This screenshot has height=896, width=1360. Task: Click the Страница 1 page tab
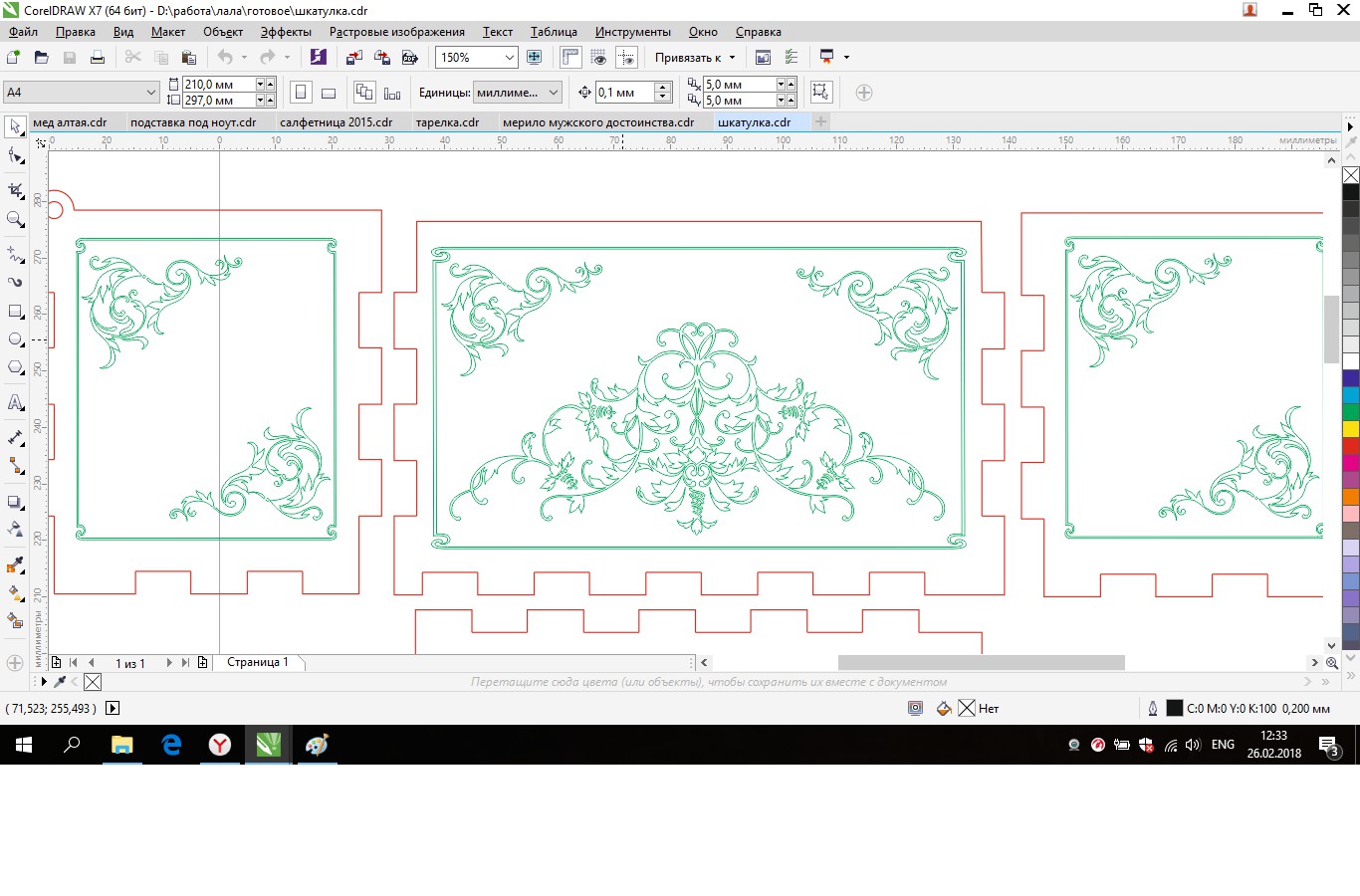(257, 662)
